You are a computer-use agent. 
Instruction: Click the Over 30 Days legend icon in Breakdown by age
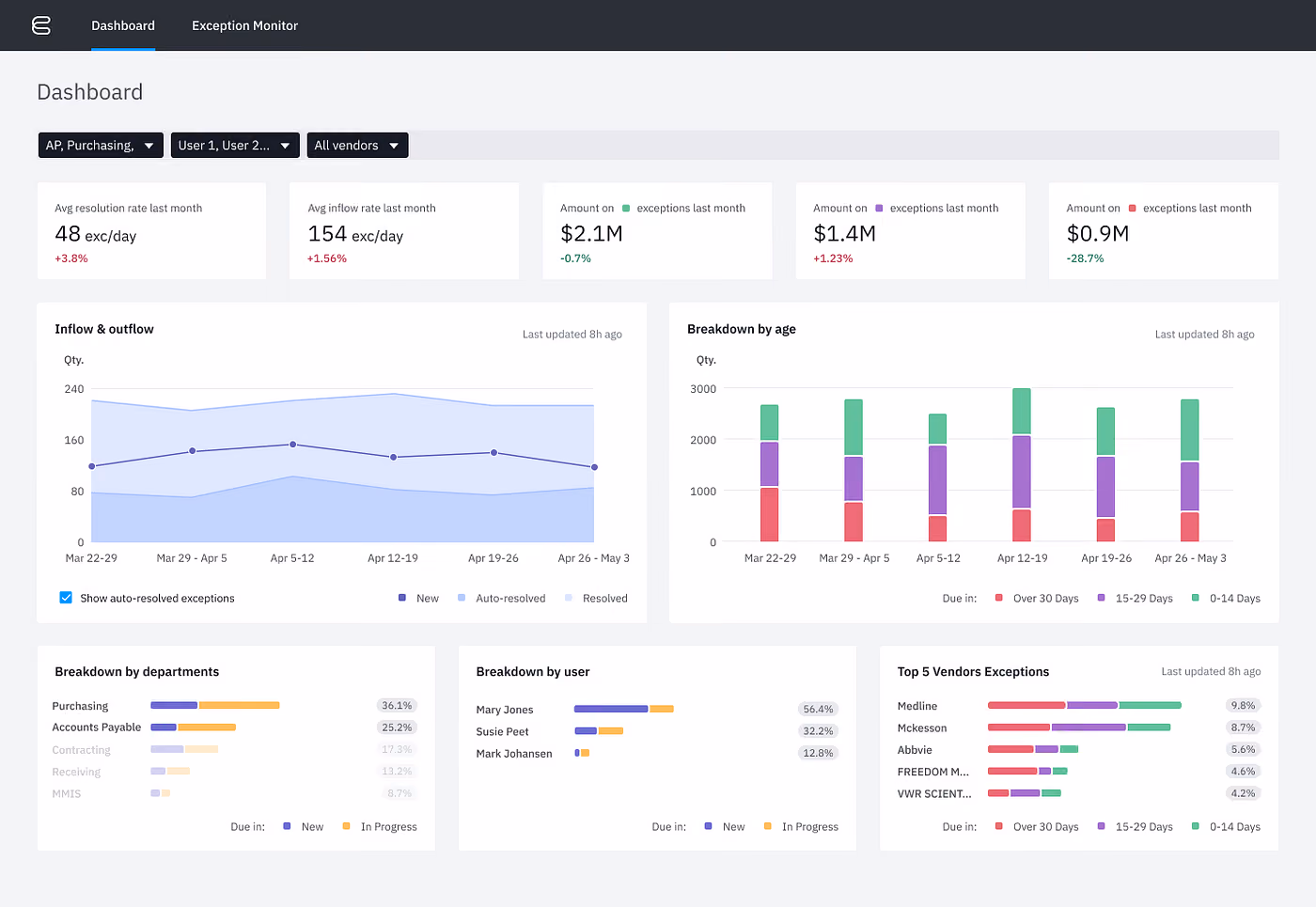998,598
